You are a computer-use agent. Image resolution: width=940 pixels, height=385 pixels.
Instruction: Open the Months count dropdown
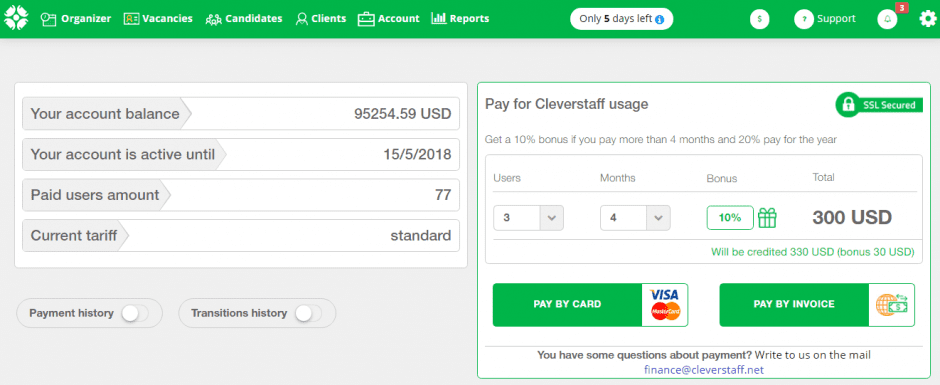(635, 218)
